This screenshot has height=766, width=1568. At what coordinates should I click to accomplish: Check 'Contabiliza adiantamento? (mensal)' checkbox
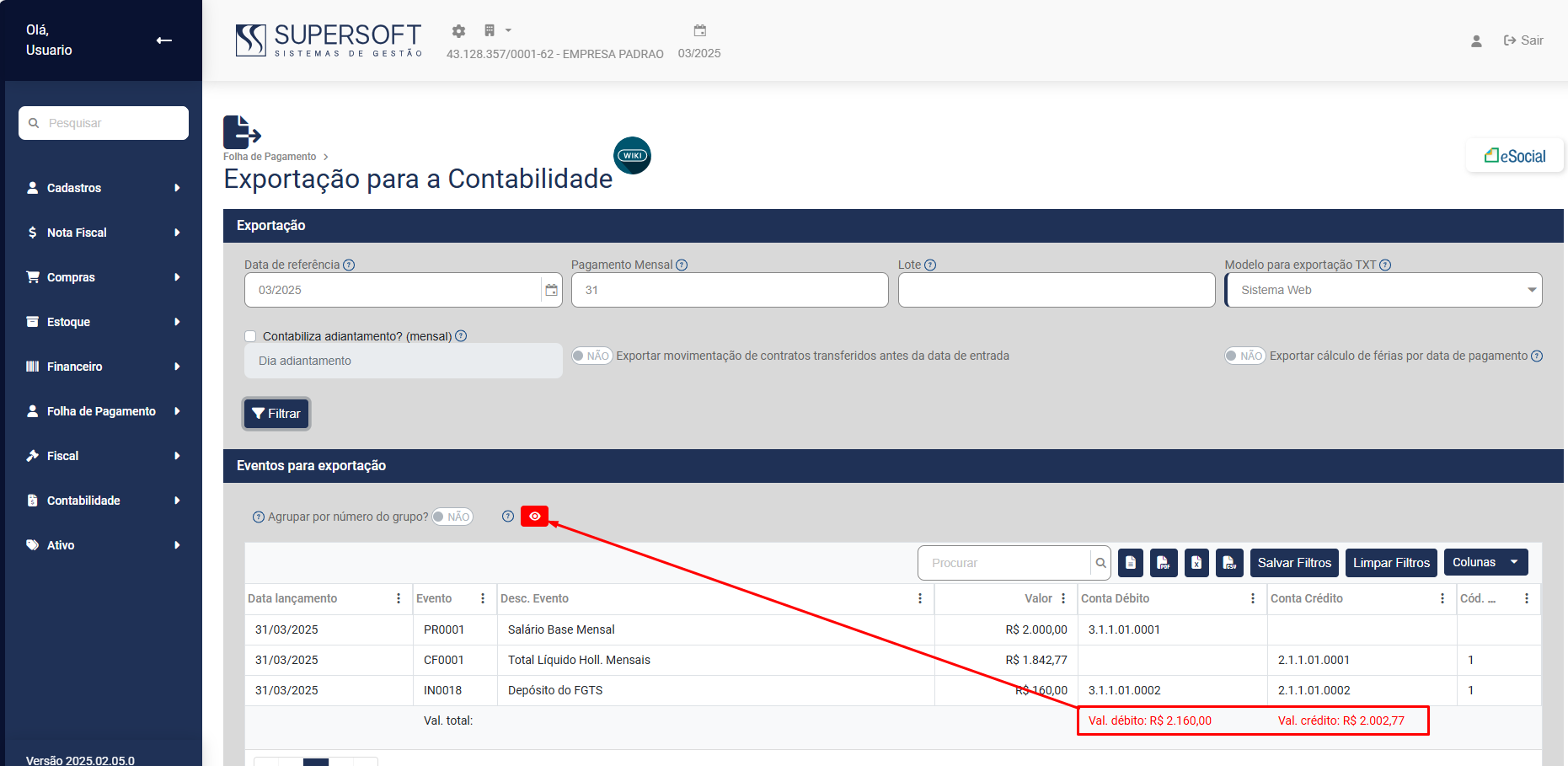[x=250, y=336]
